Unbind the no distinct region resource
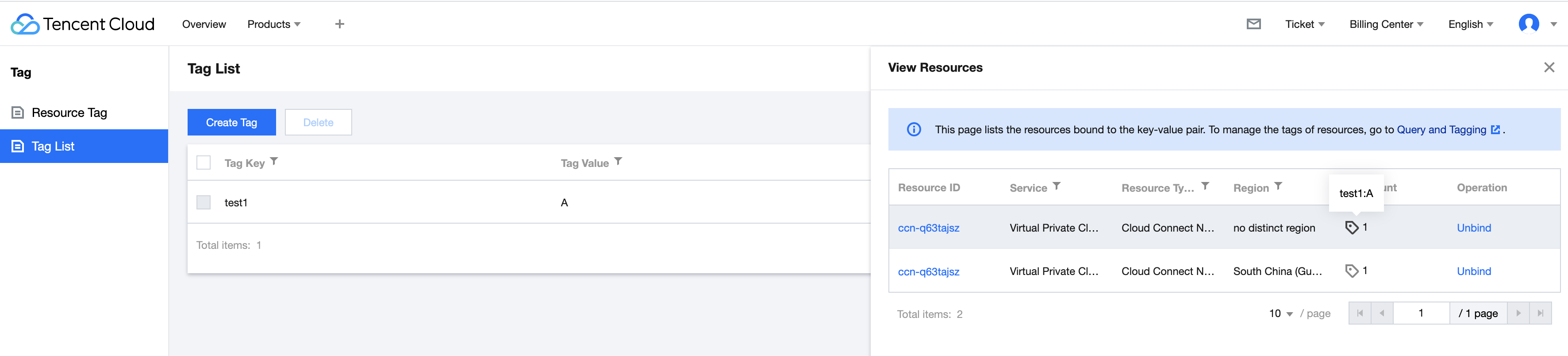This screenshot has height=356, width=1568. [1474, 228]
